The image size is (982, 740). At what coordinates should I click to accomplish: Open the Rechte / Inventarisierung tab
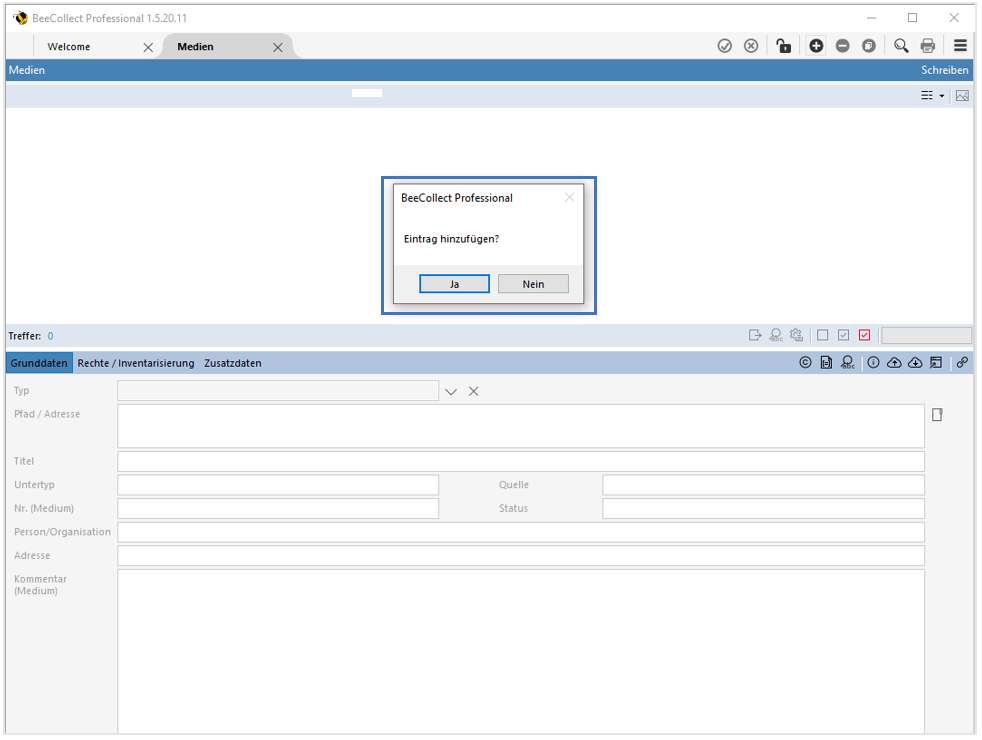136,363
